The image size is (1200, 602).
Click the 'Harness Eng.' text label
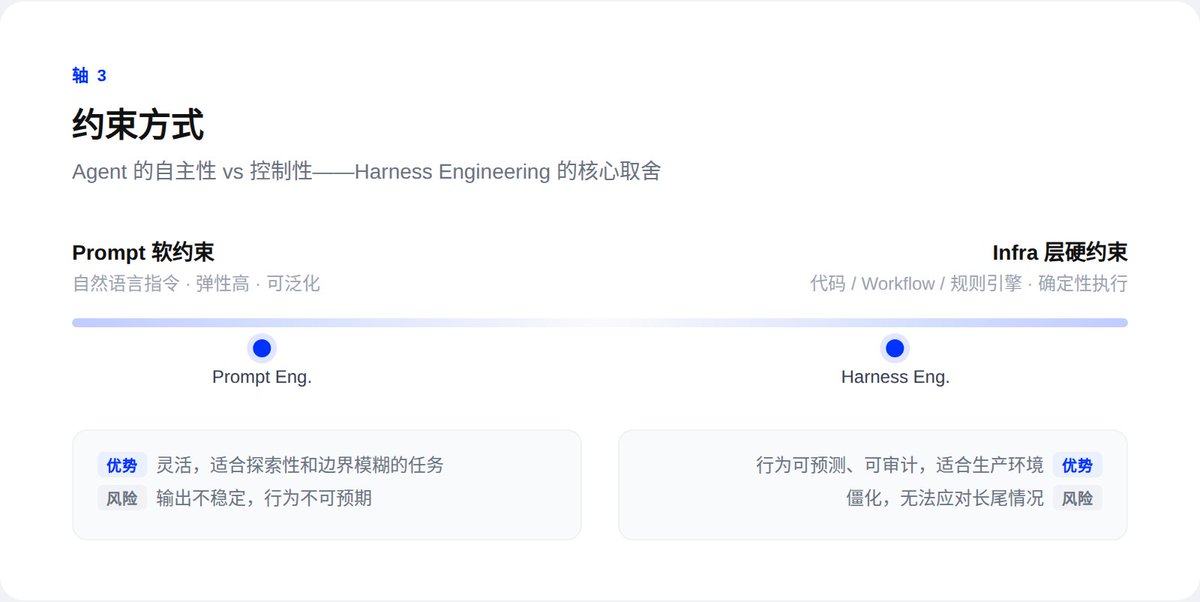click(895, 377)
